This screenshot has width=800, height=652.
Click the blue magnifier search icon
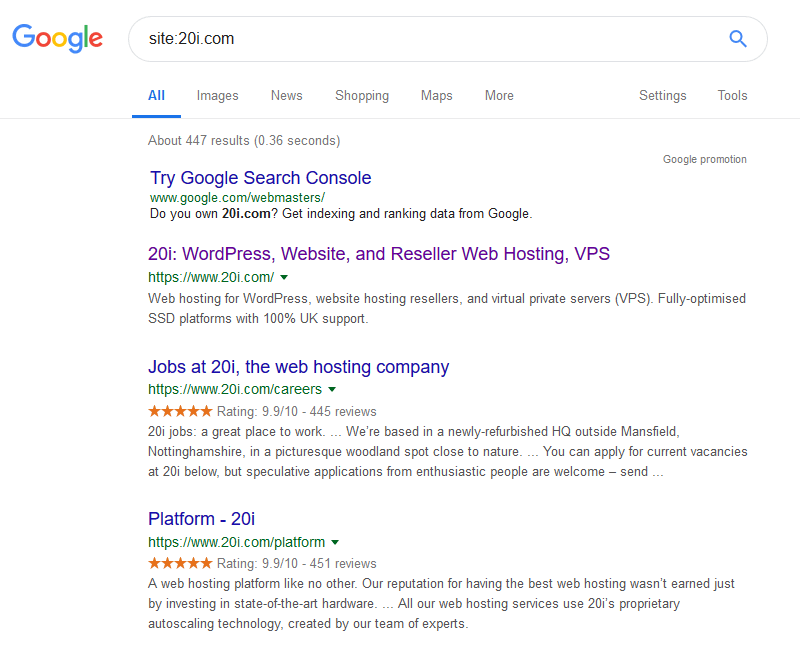pyautogui.click(x=738, y=39)
